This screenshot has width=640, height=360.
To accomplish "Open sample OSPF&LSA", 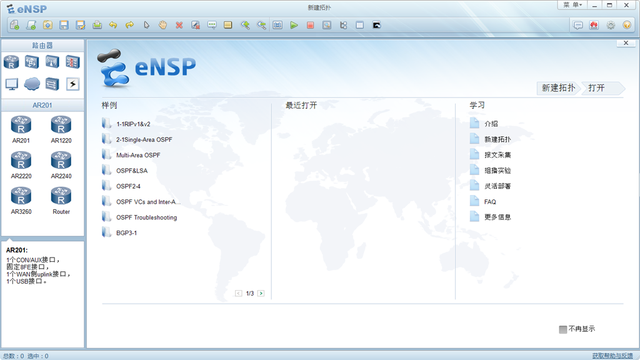I will (x=125, y=170).
